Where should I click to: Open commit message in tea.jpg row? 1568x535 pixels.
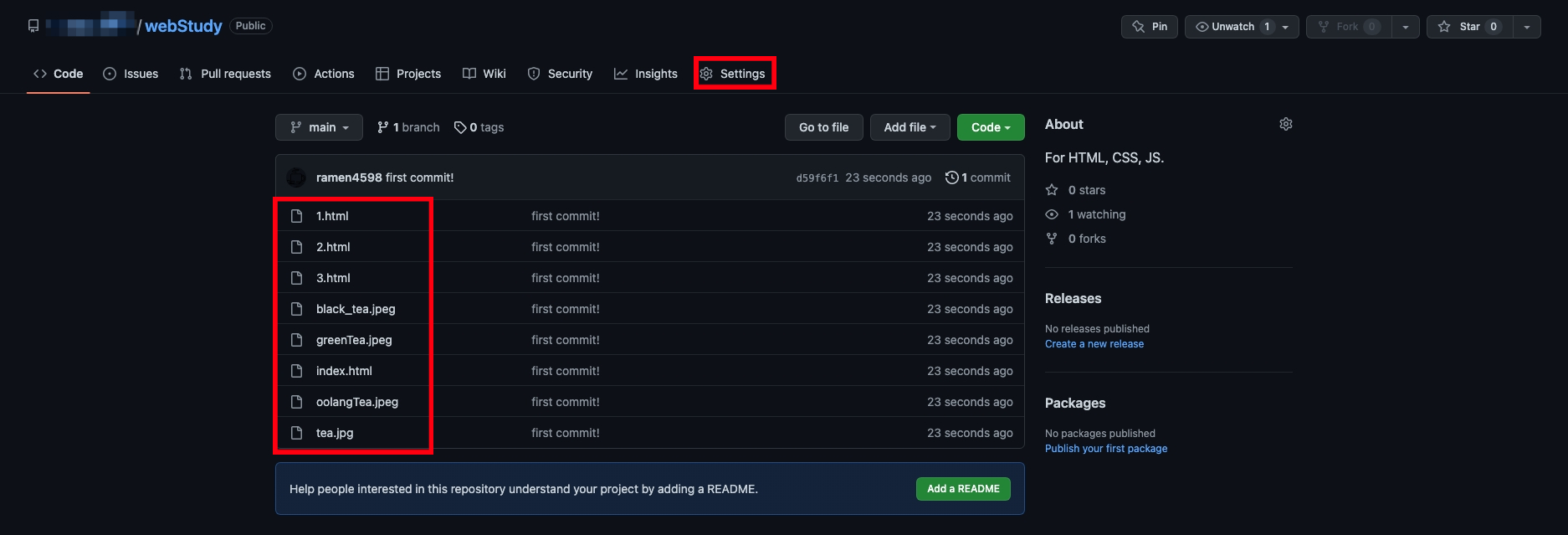click(x=566, y=433)
